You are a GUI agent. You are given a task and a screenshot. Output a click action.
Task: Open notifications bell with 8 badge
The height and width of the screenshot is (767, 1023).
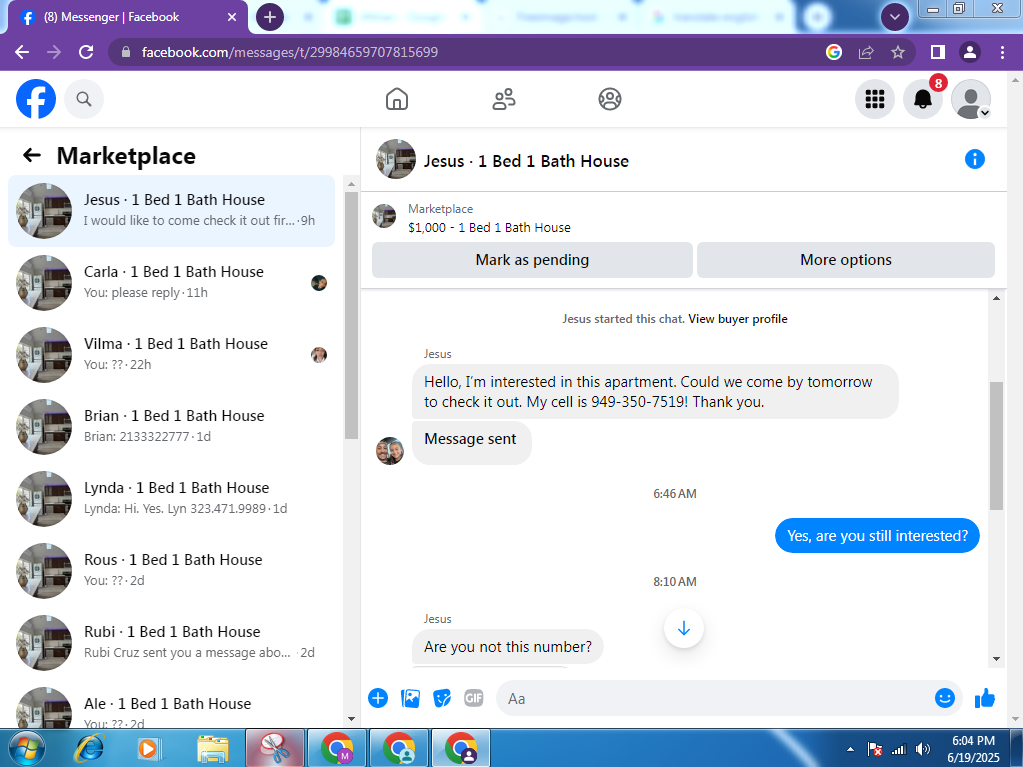point(923,99)
